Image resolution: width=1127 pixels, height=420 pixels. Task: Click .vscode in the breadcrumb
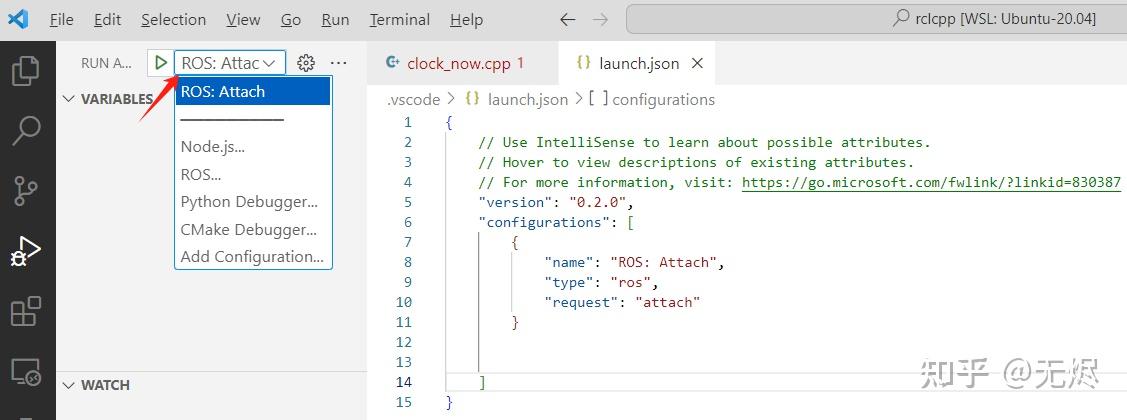click(413, 99)
